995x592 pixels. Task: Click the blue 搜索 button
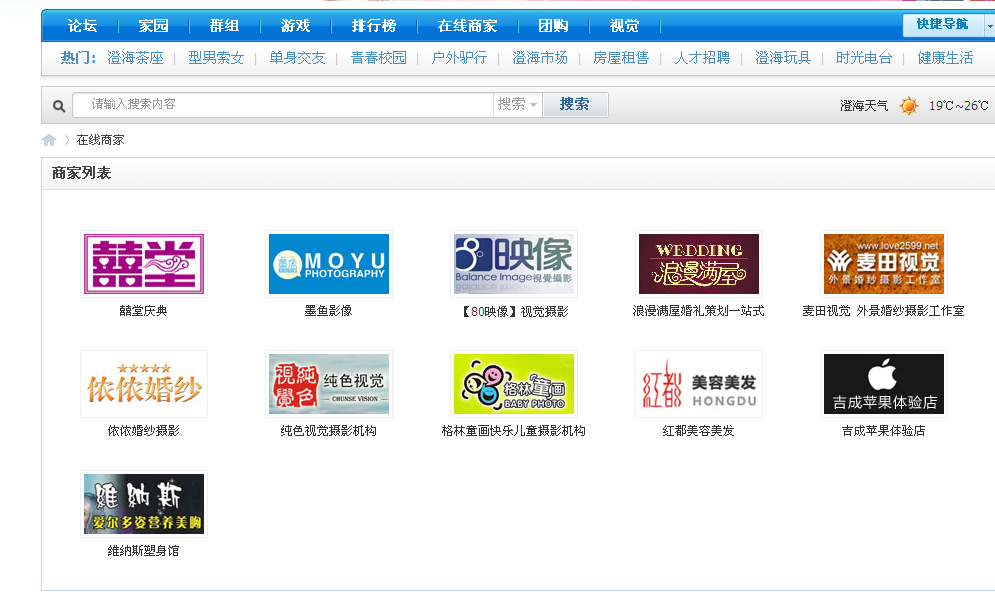coord(575,104)
